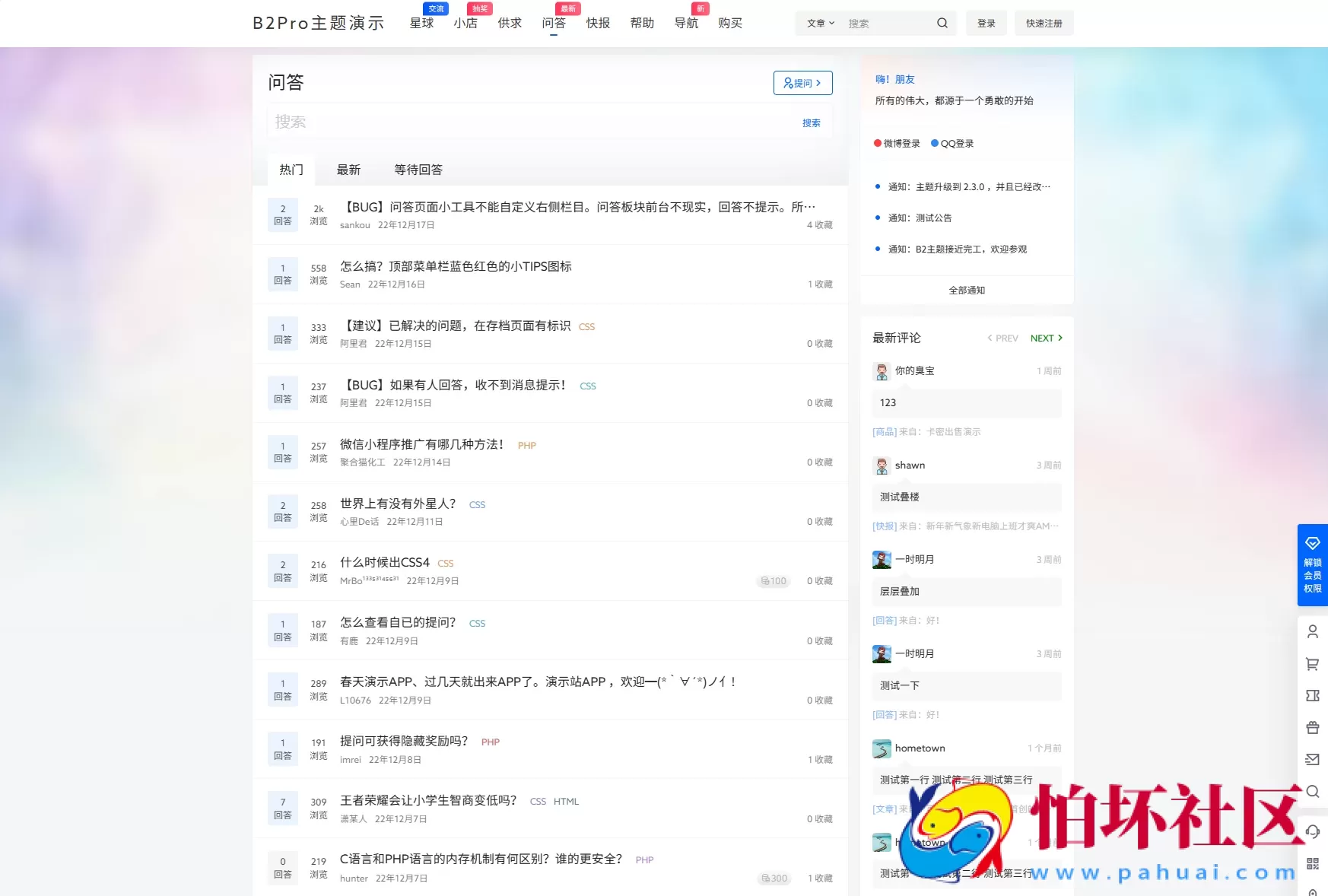The image size is (1328, 896).
Task: Open the 文章 search type dropdown
Action: 821,23
